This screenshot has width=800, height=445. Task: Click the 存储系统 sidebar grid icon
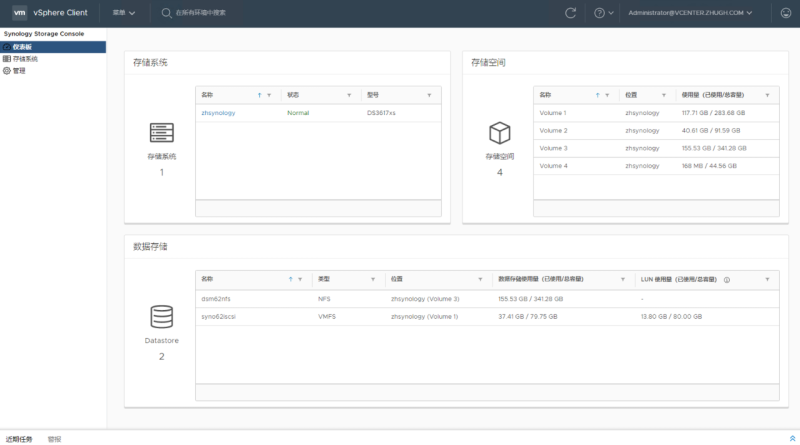(7, 59)
